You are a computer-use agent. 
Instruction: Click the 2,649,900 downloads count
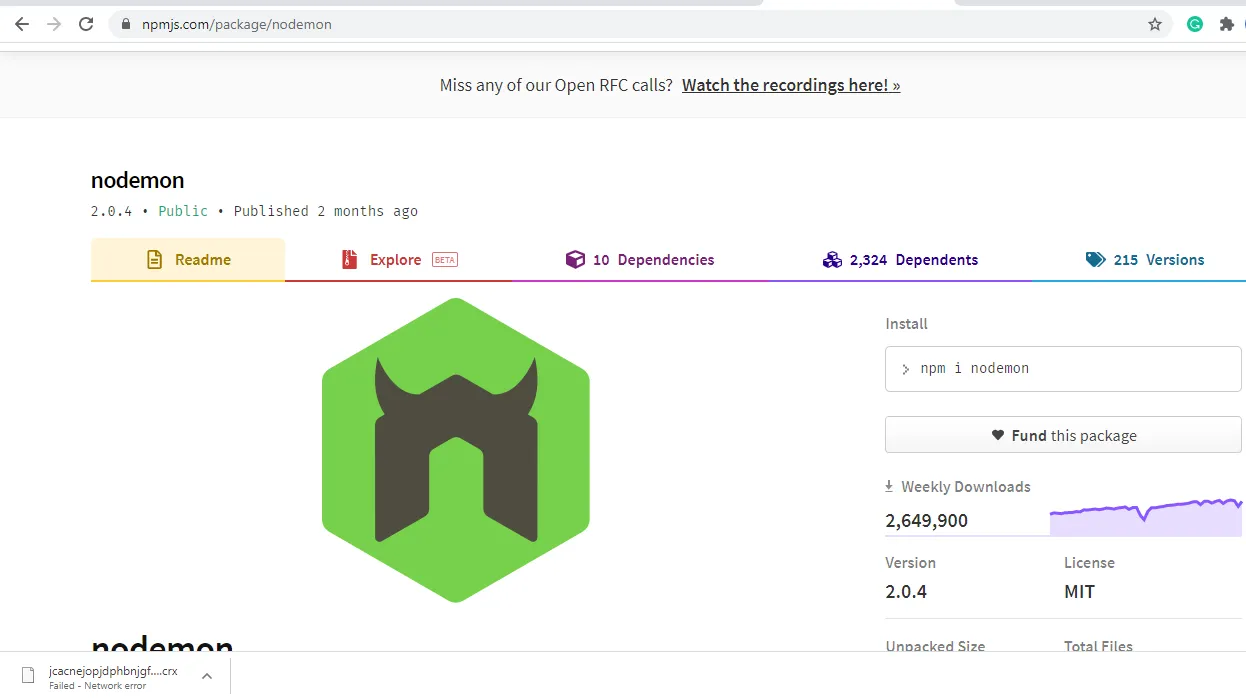(926, 521)
